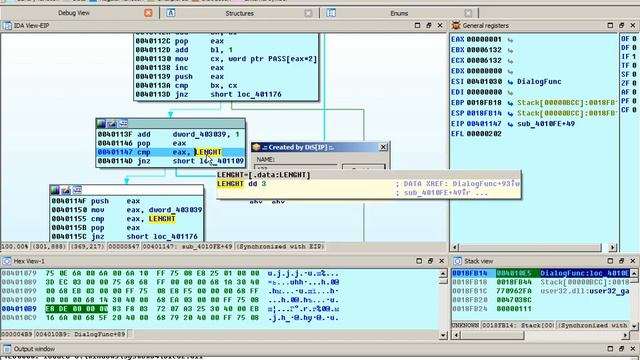Toggle the PF flag value
Viewport: 640px width, 360px height.
point(634,101)
